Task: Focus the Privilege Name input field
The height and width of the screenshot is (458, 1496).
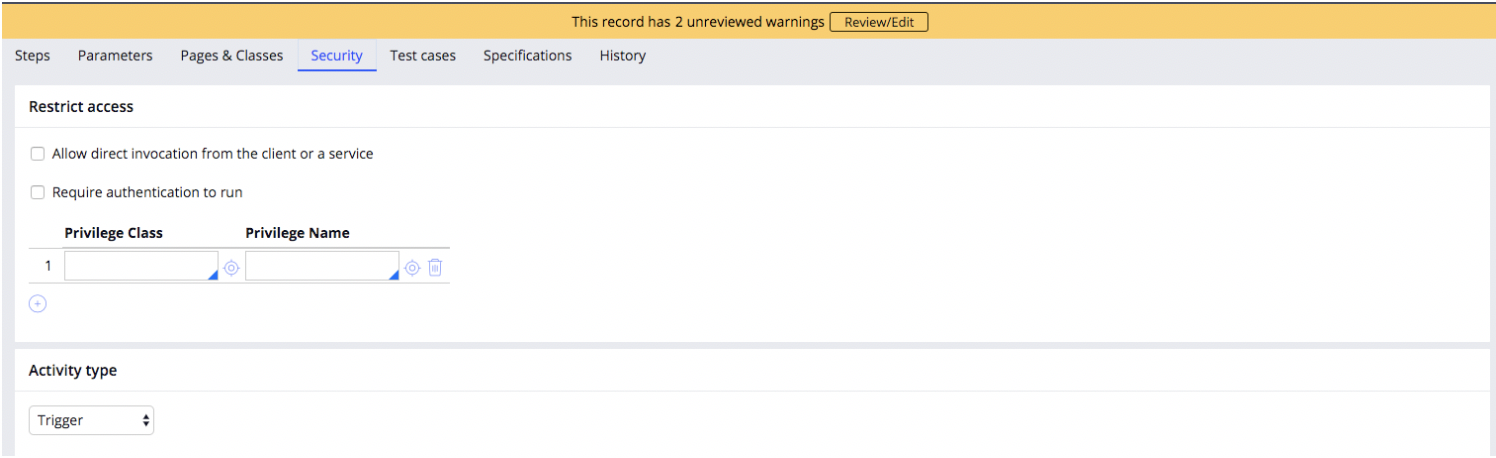Action: coord(322,266)
